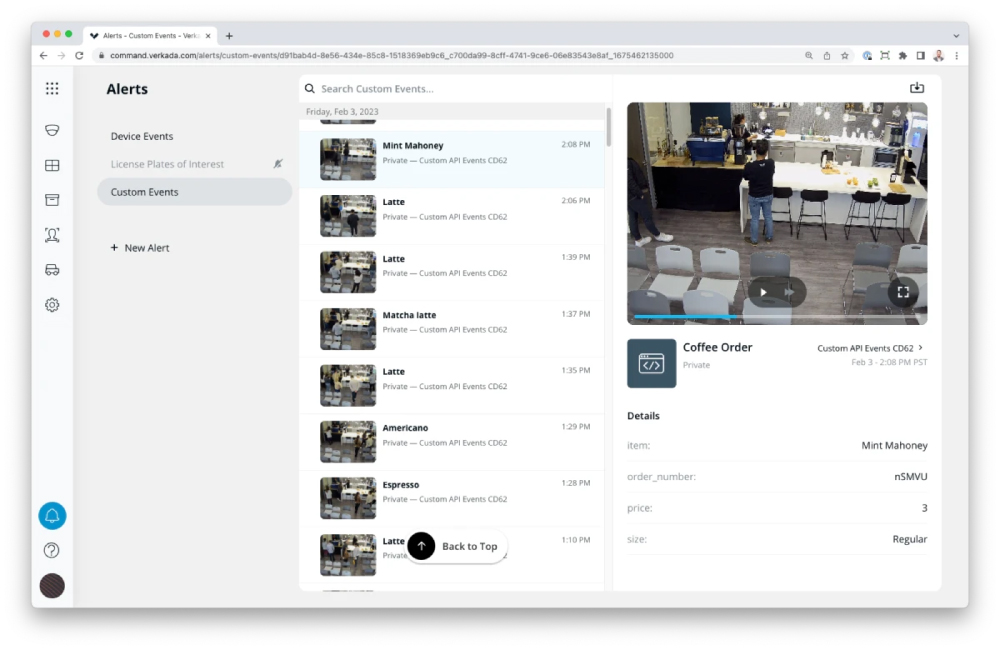Open the archive box icon in sidebar
1000x650 pixels.
point(52,200)
